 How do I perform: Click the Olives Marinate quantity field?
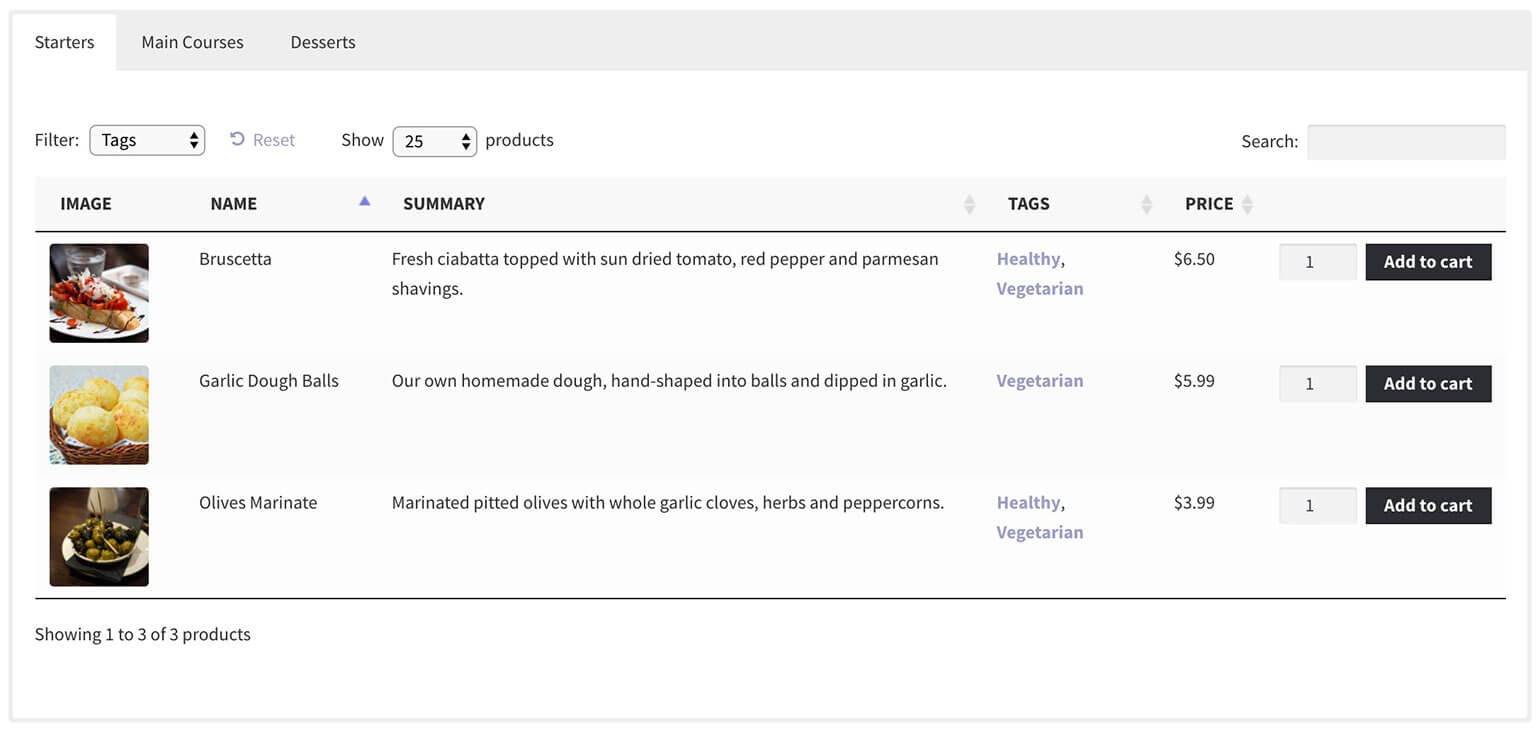(x=1317, y=506)
